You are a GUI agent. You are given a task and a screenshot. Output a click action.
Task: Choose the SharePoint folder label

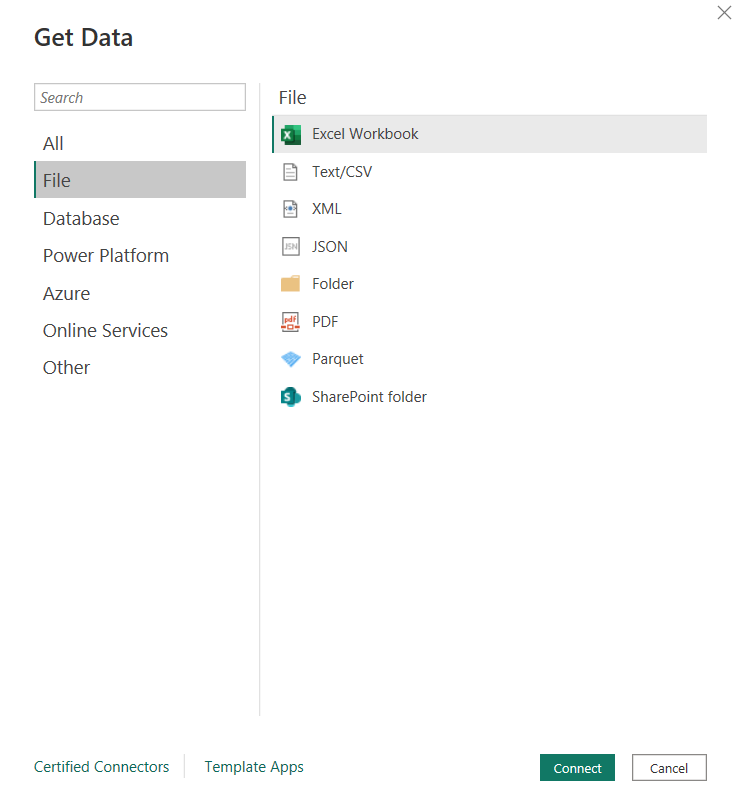tap(369, 397)
